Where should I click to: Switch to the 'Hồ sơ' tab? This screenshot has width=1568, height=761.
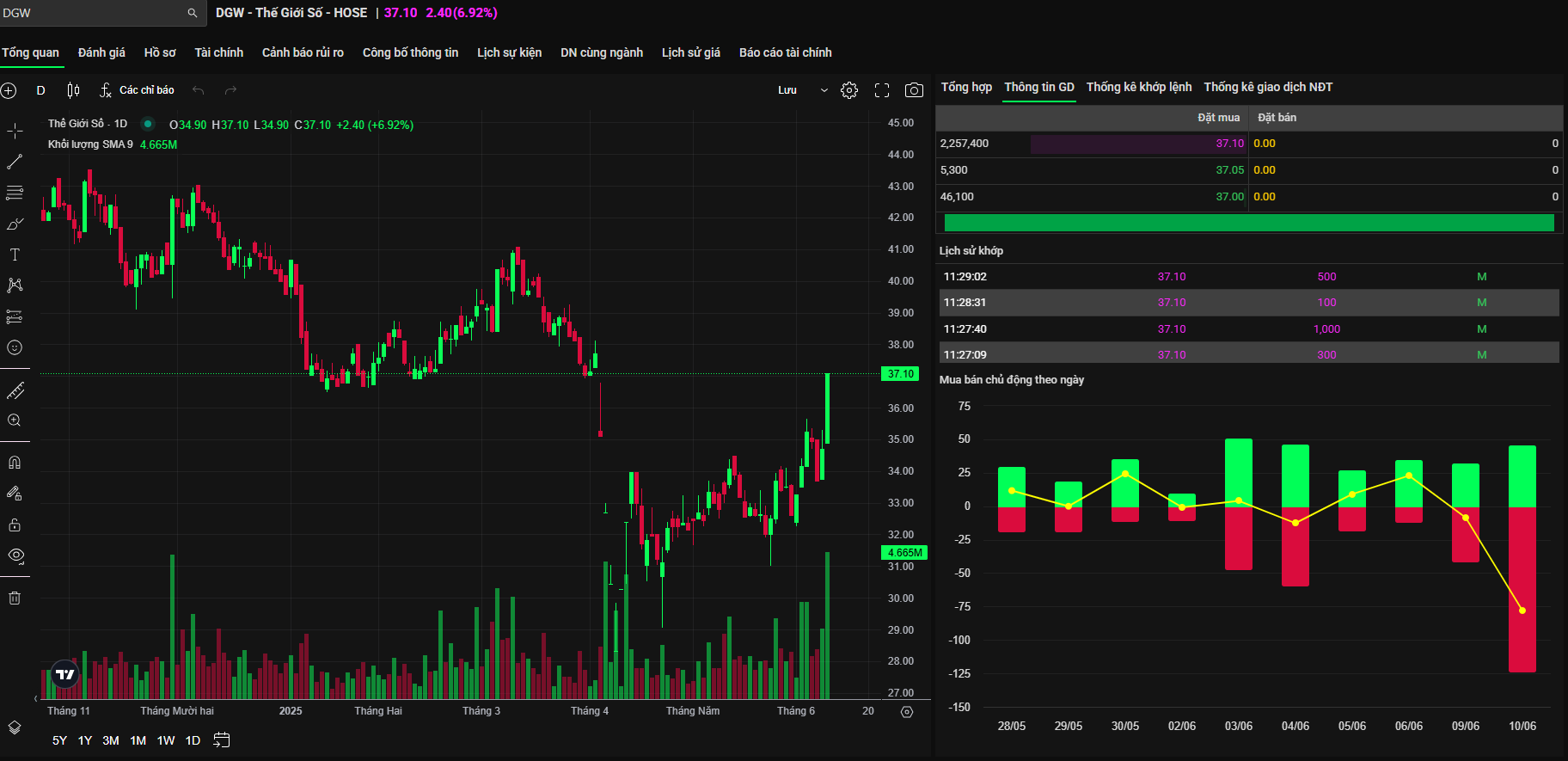[160, 52]
